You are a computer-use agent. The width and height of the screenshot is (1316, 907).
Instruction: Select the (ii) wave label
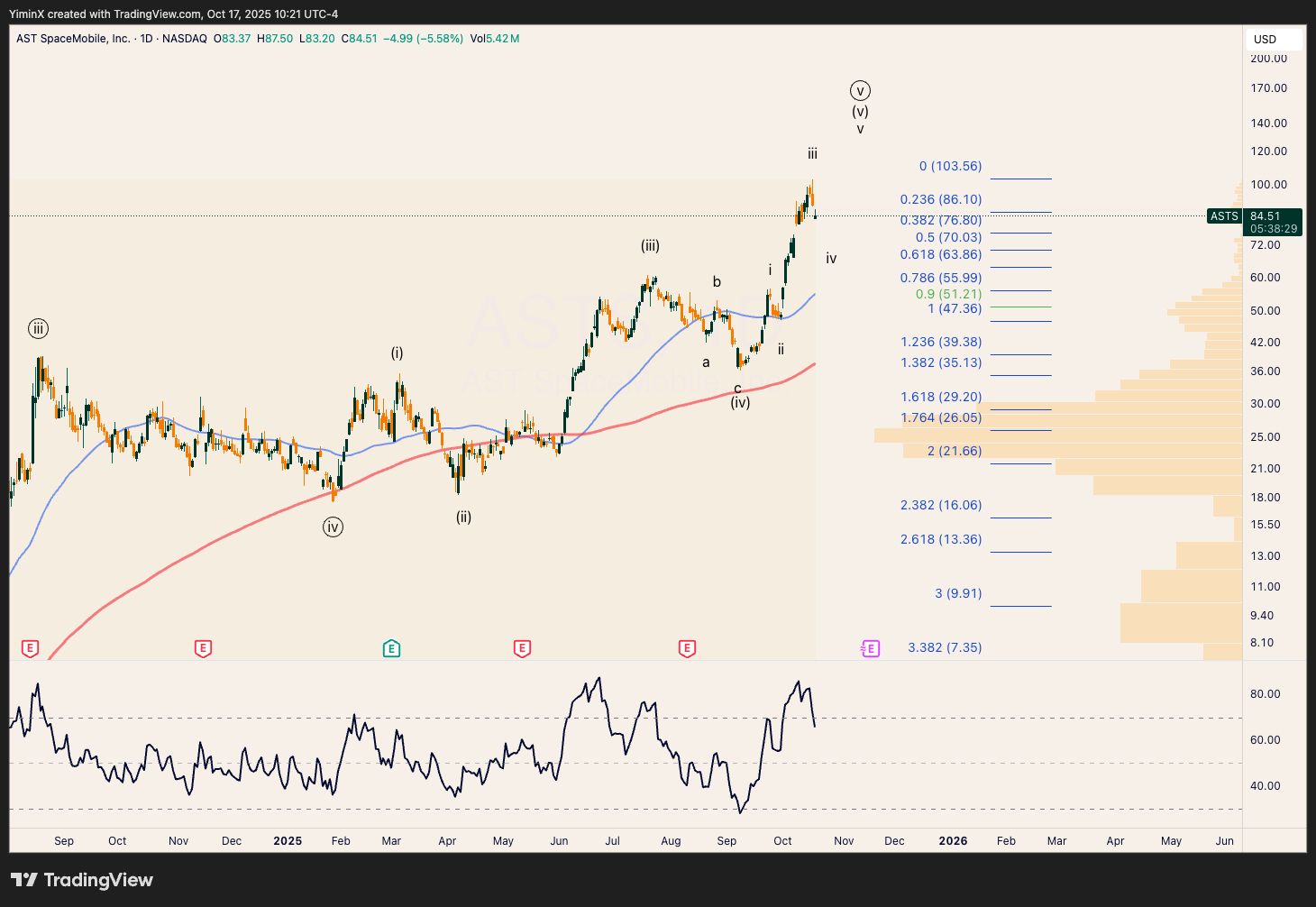[x=463, y=517]
